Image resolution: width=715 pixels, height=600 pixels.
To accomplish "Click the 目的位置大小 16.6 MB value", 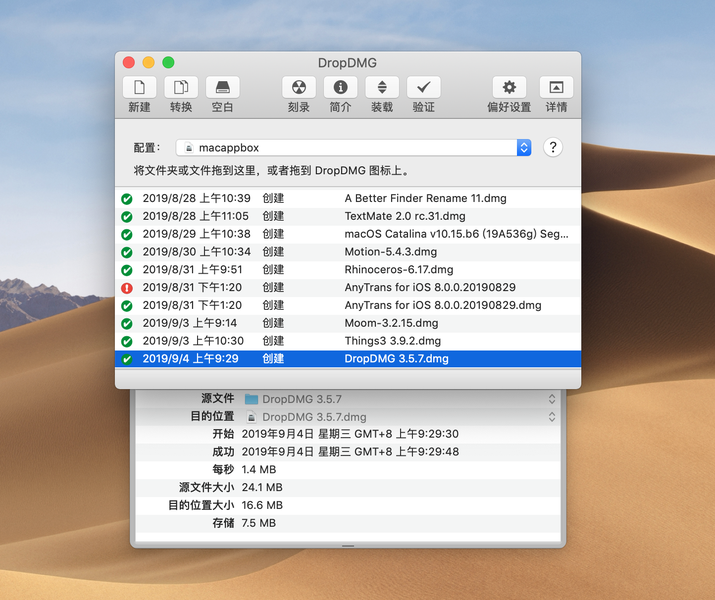I will [x=262, y=505].
